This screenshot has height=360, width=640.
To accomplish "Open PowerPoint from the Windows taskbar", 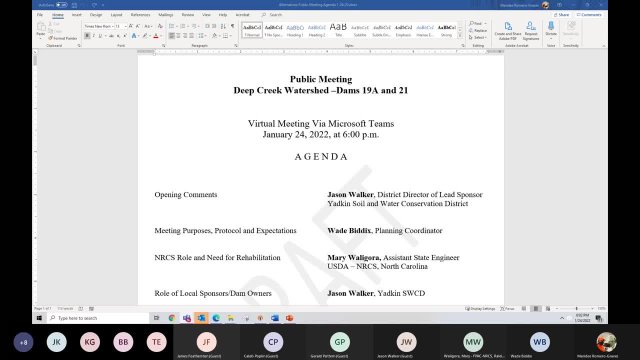I will [289, 318].
